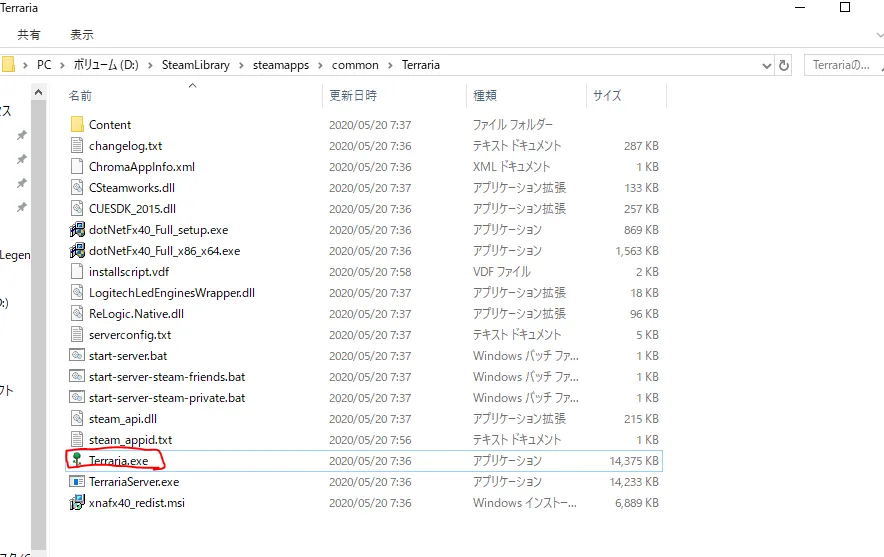
Task: Select the dotNetFx40_Full_setup.exe file name
Action: point(158,229)
